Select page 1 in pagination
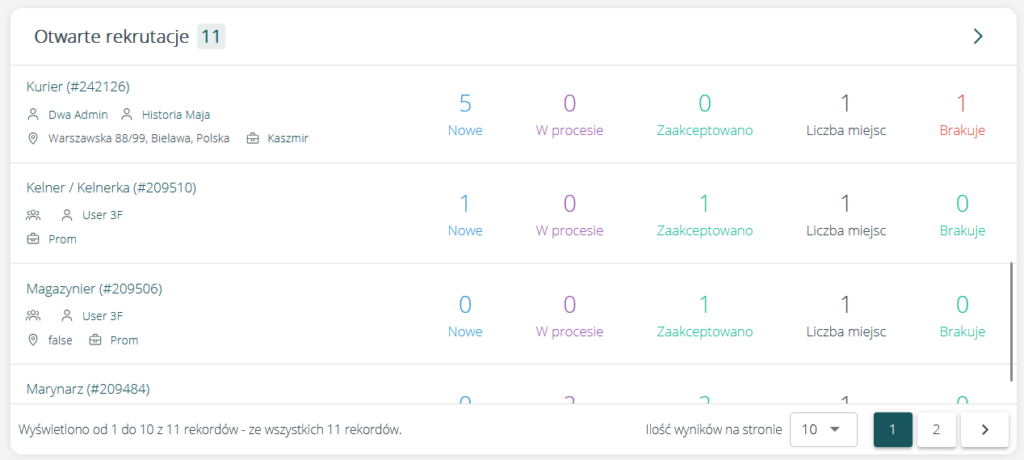This screenshot has width=1024, height=460. coord(892,429)
